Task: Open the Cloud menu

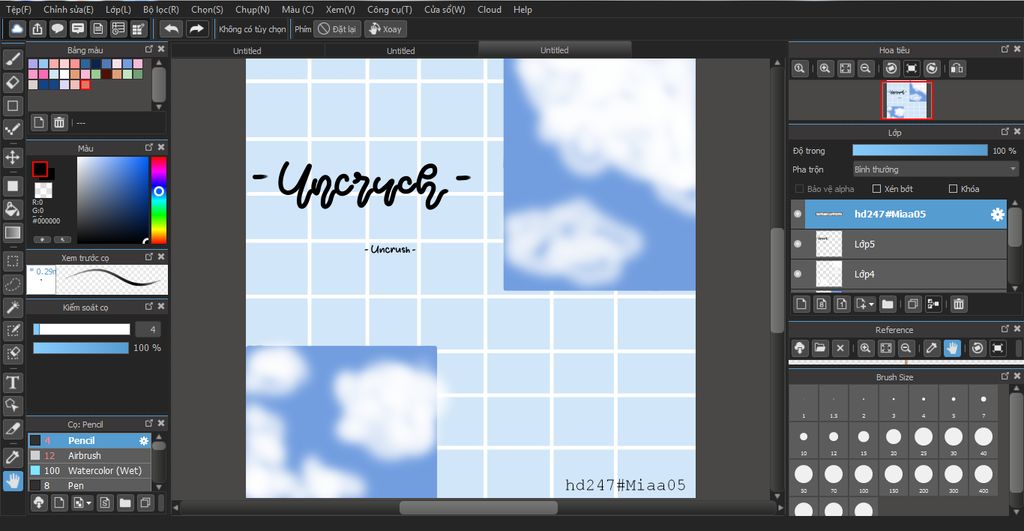Action: tap(489, 10)
